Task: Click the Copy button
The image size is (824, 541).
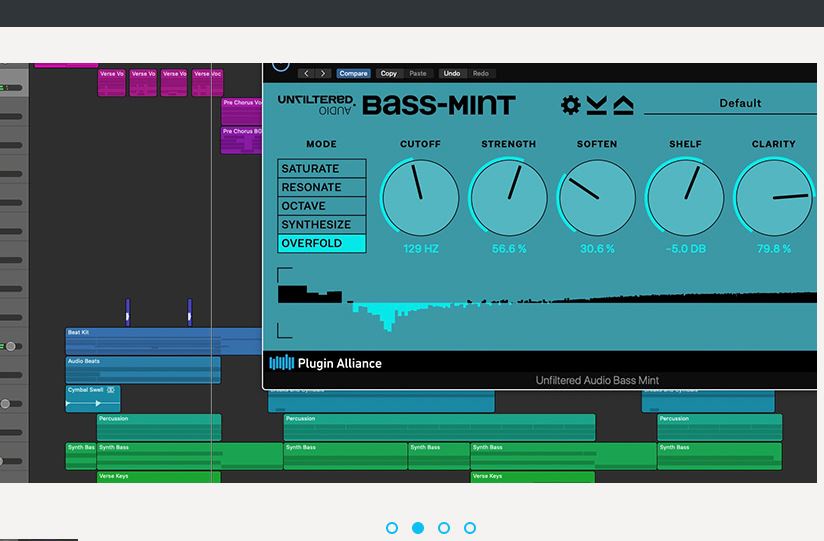Action: (388, 74)
